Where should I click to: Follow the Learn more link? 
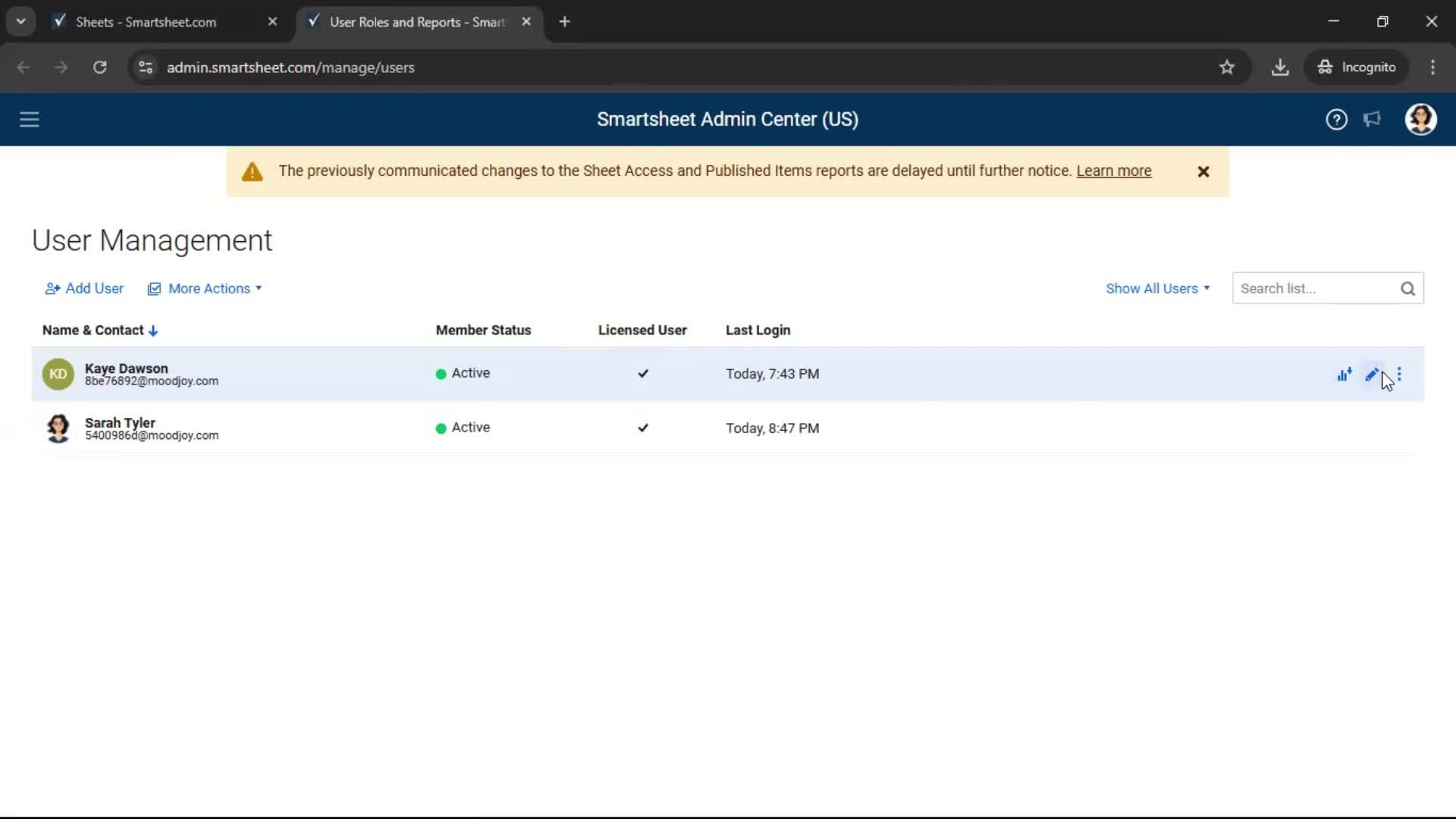(1113, 171)
